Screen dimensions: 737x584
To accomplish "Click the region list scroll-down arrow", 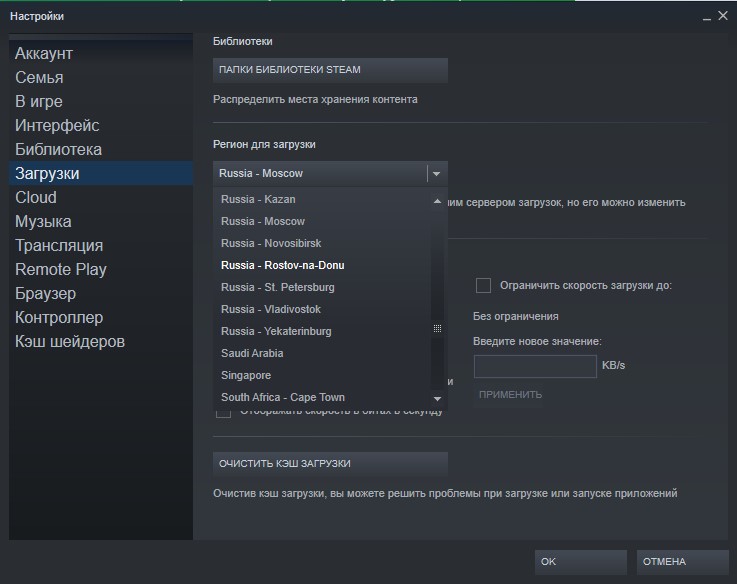I will (438, 399).
